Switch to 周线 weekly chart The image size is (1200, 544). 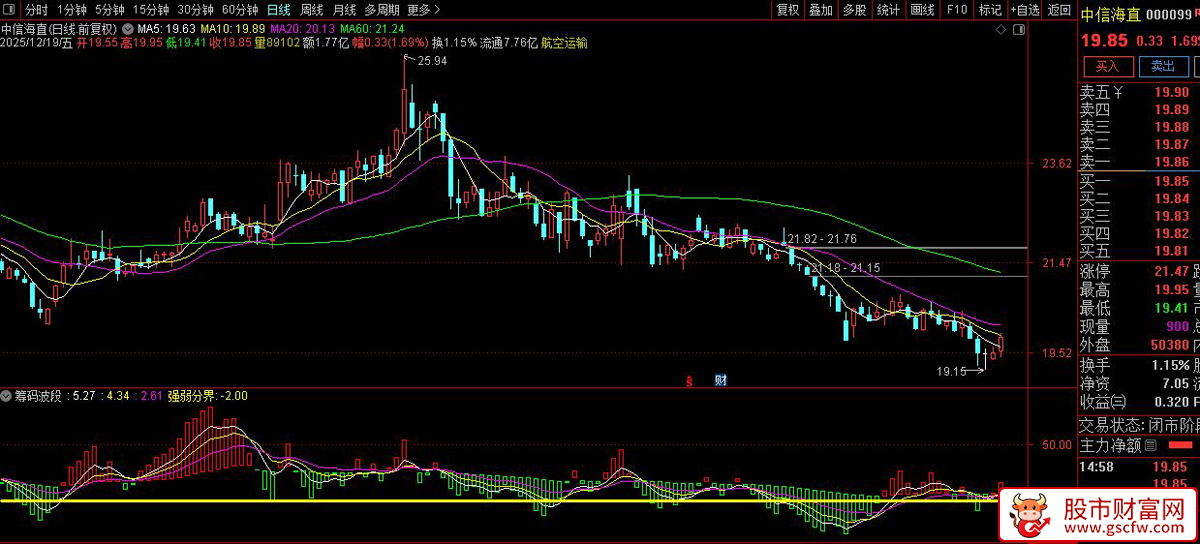coord(312,10)
